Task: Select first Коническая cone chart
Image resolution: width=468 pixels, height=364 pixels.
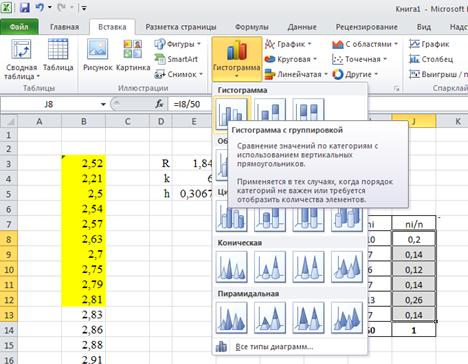Action: [231, 267]
